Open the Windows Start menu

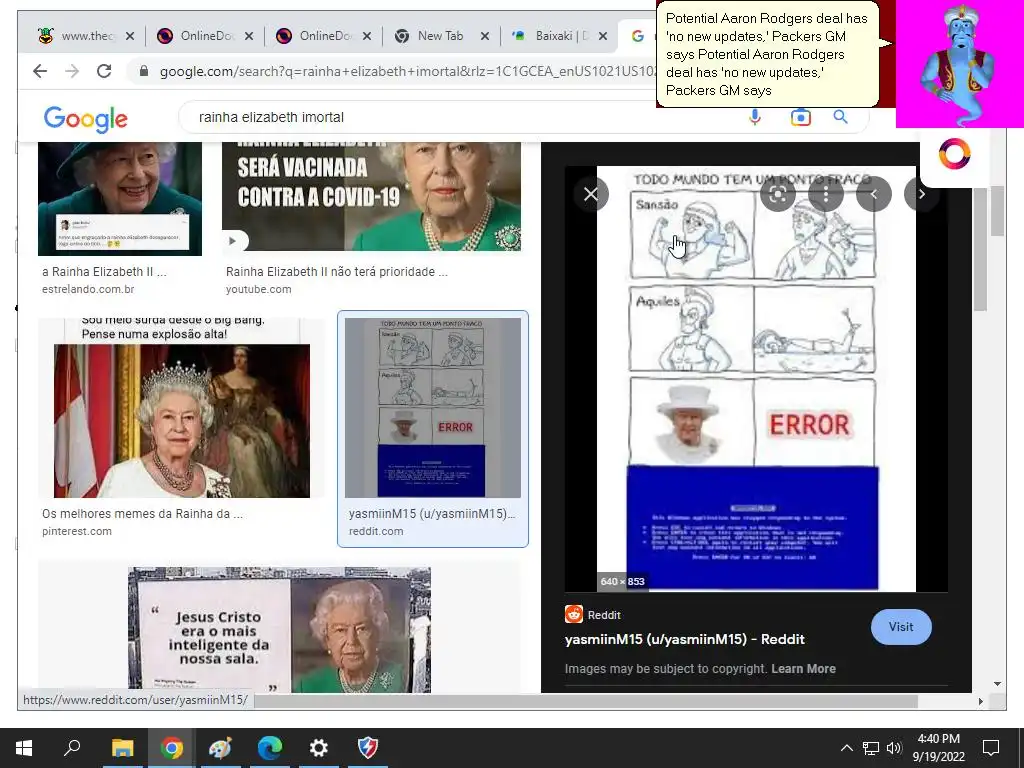pyautogui.click(x=24, y=748)
